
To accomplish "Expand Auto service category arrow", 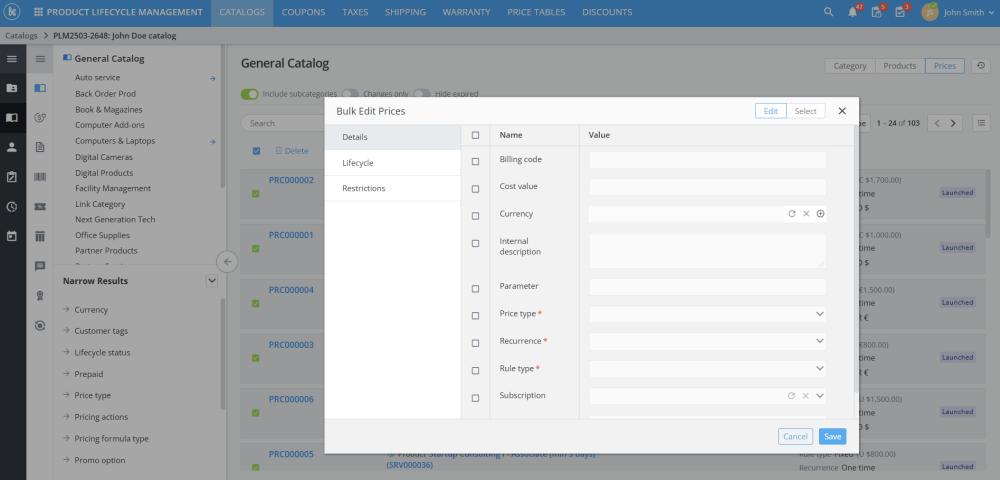I will click(213, 78).
